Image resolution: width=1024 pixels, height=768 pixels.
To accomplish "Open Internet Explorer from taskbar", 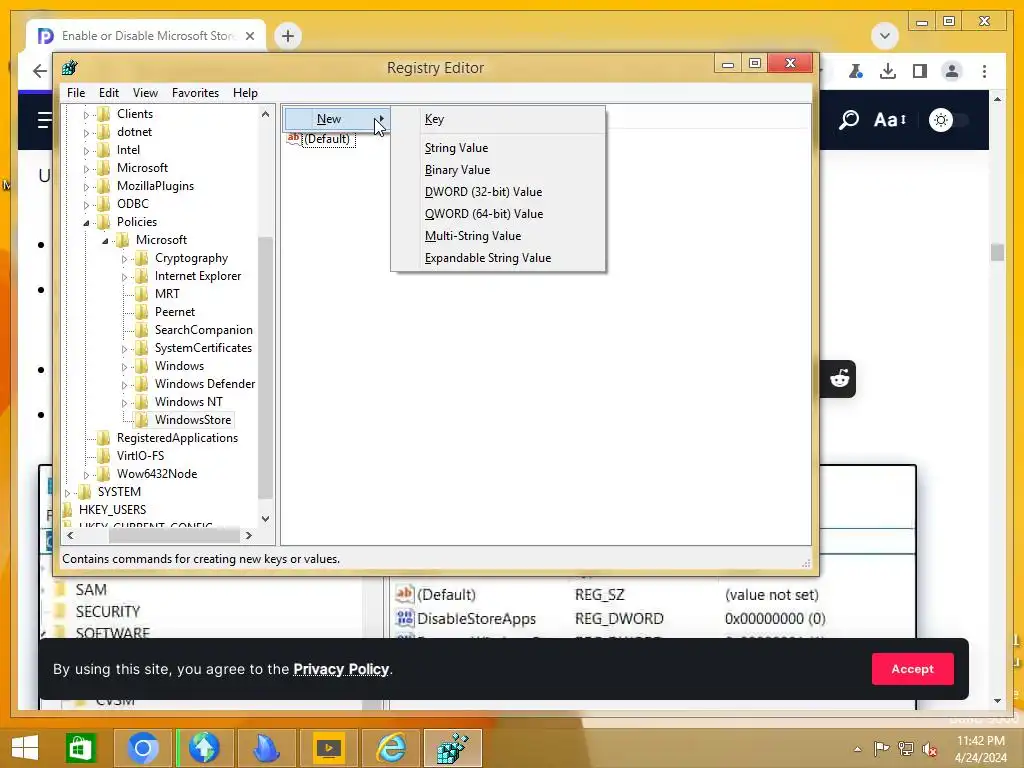I will pos(391,748).
